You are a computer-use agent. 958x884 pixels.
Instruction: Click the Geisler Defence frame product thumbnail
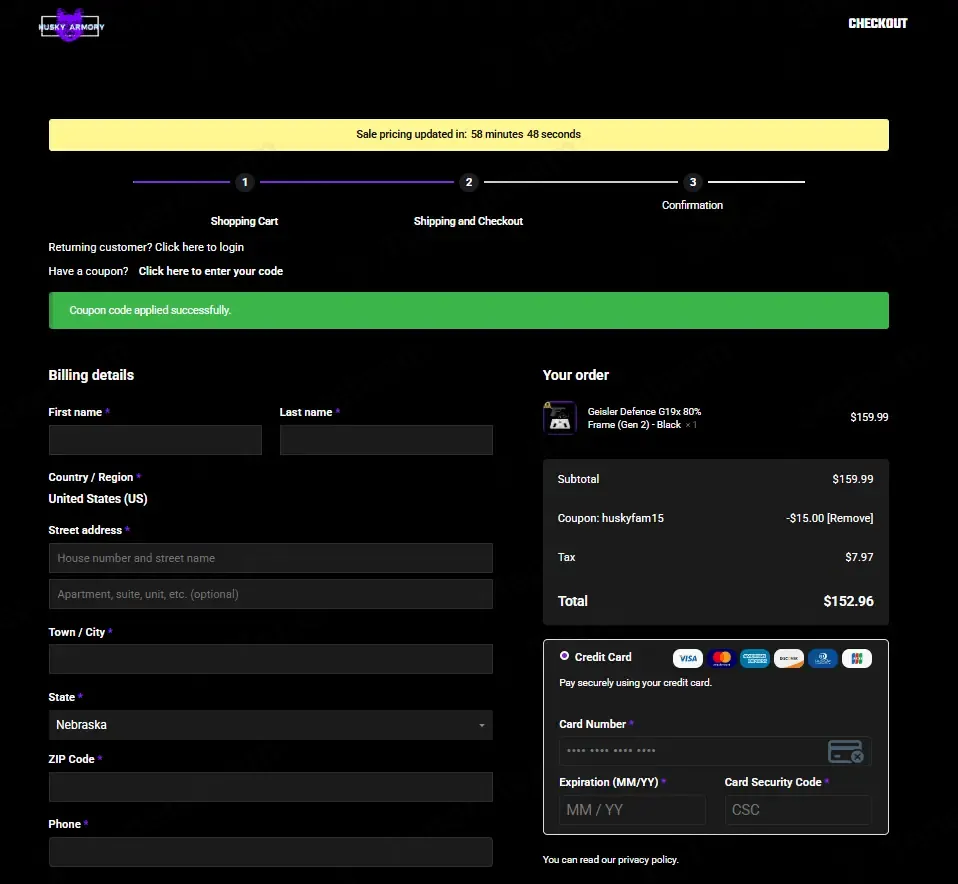(x=559, y=418)
